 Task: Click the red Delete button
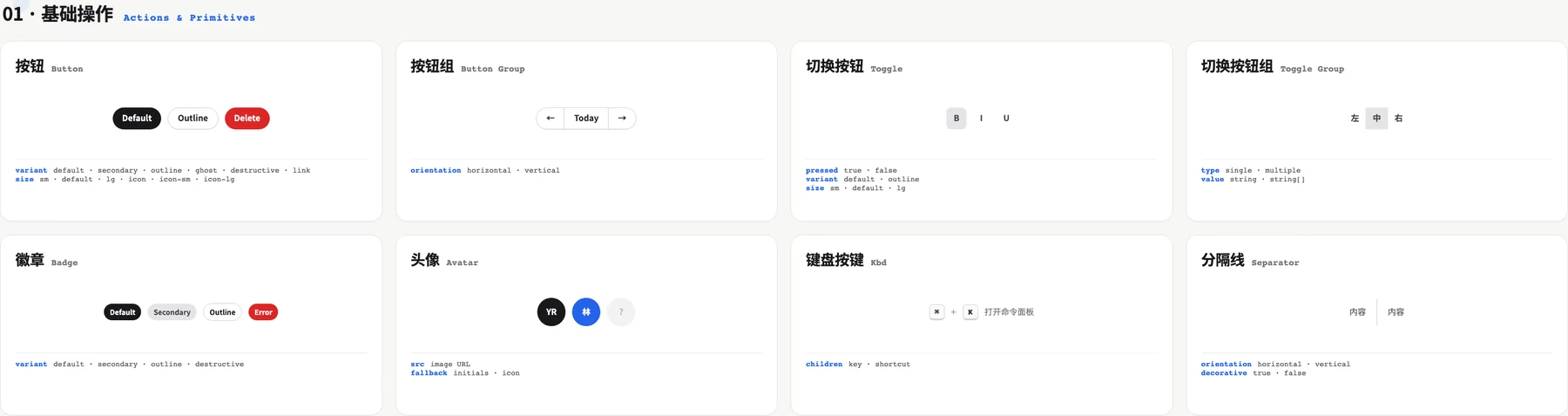coord(247,119)
